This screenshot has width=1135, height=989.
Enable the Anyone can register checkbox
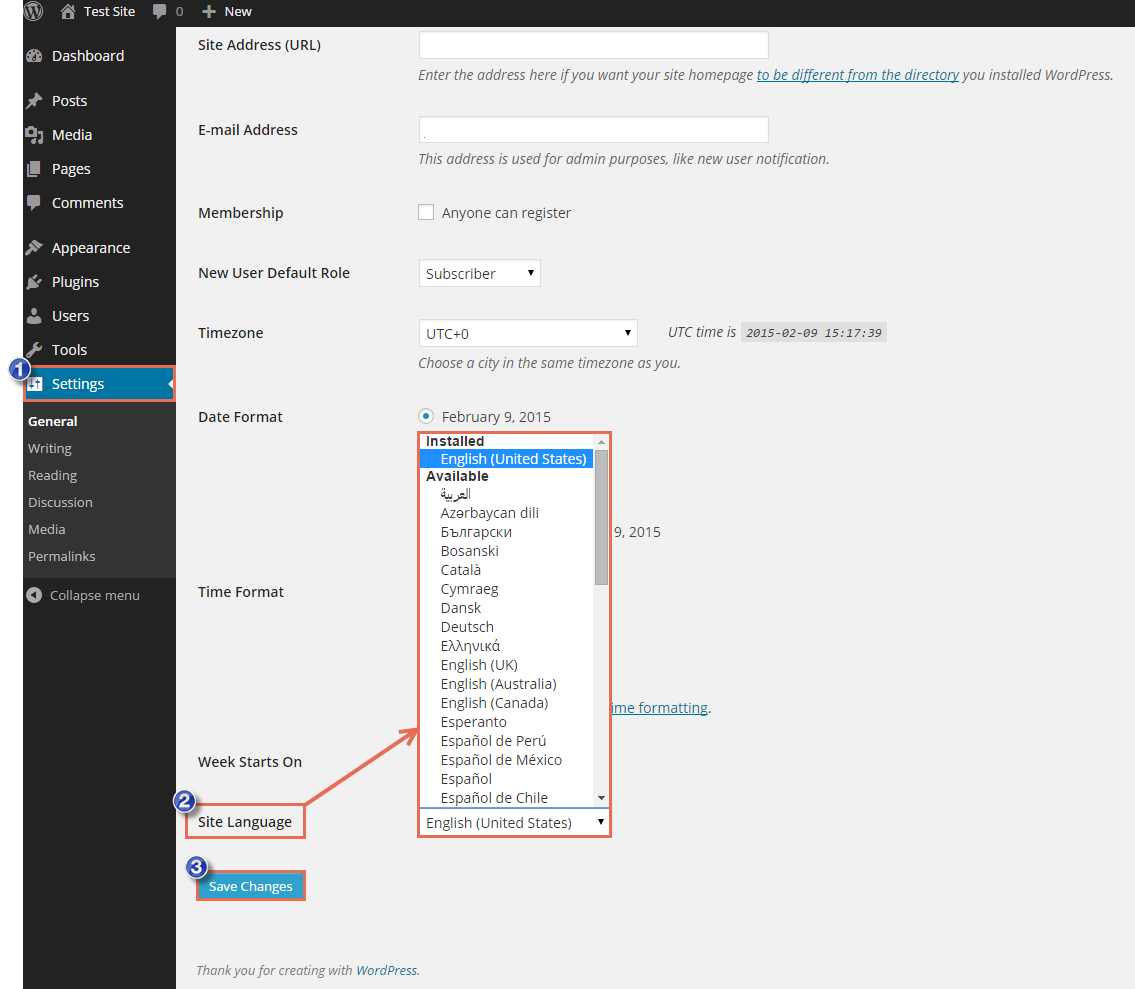pos(426,212)
